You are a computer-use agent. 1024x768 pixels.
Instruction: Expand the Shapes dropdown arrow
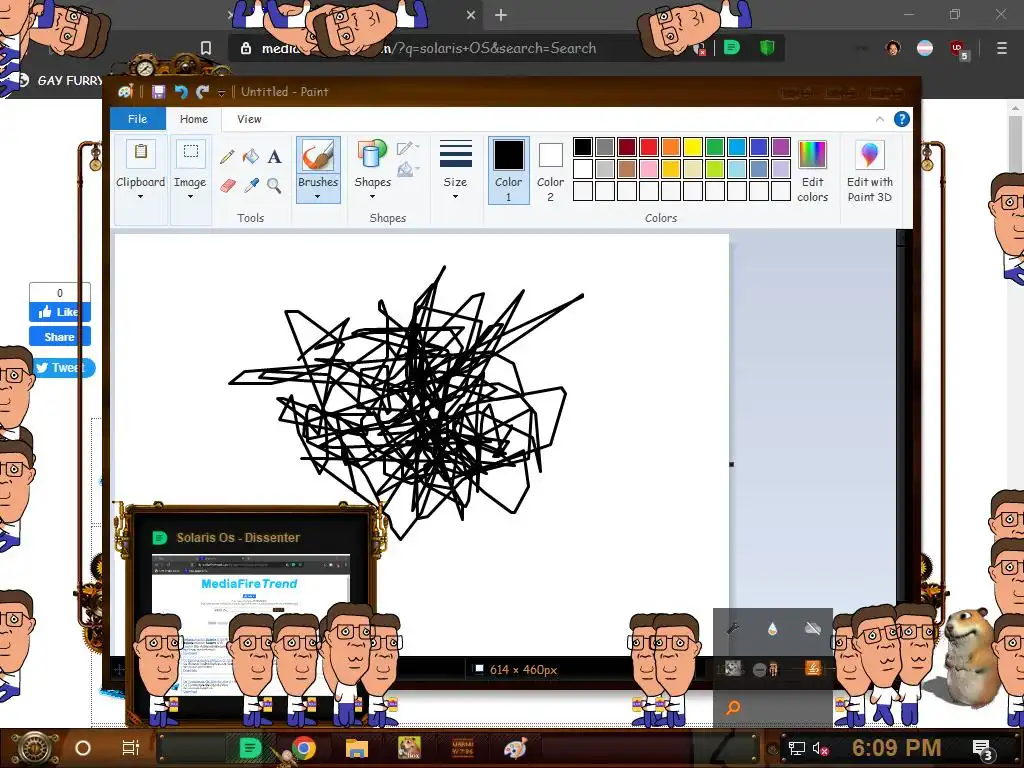[372, 197]
